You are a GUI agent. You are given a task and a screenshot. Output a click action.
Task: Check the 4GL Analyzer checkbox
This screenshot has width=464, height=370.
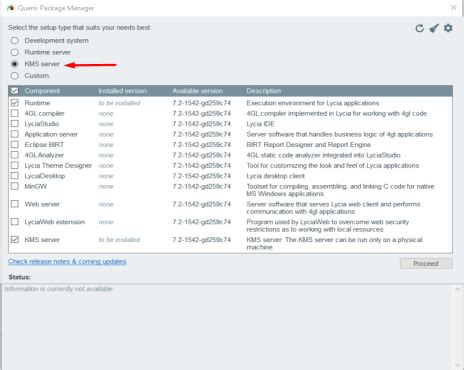[x=15, y=155]
